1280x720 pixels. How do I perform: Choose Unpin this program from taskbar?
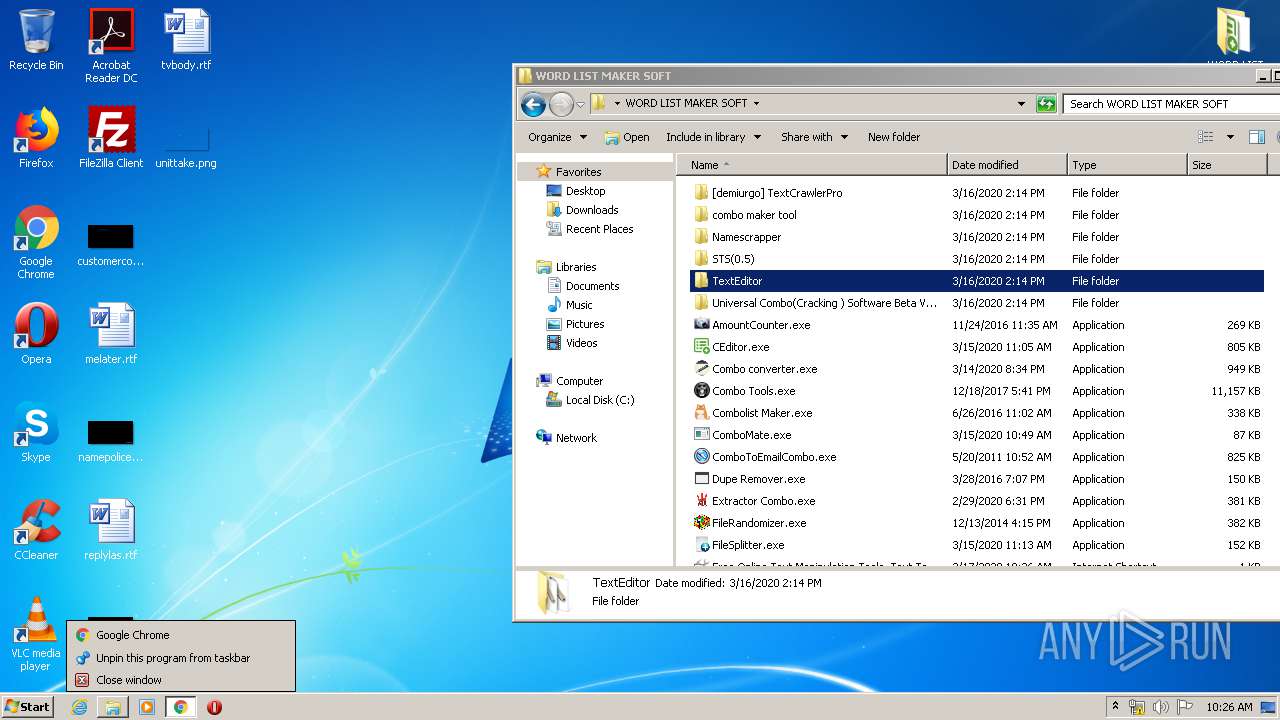tap(181, 658)
